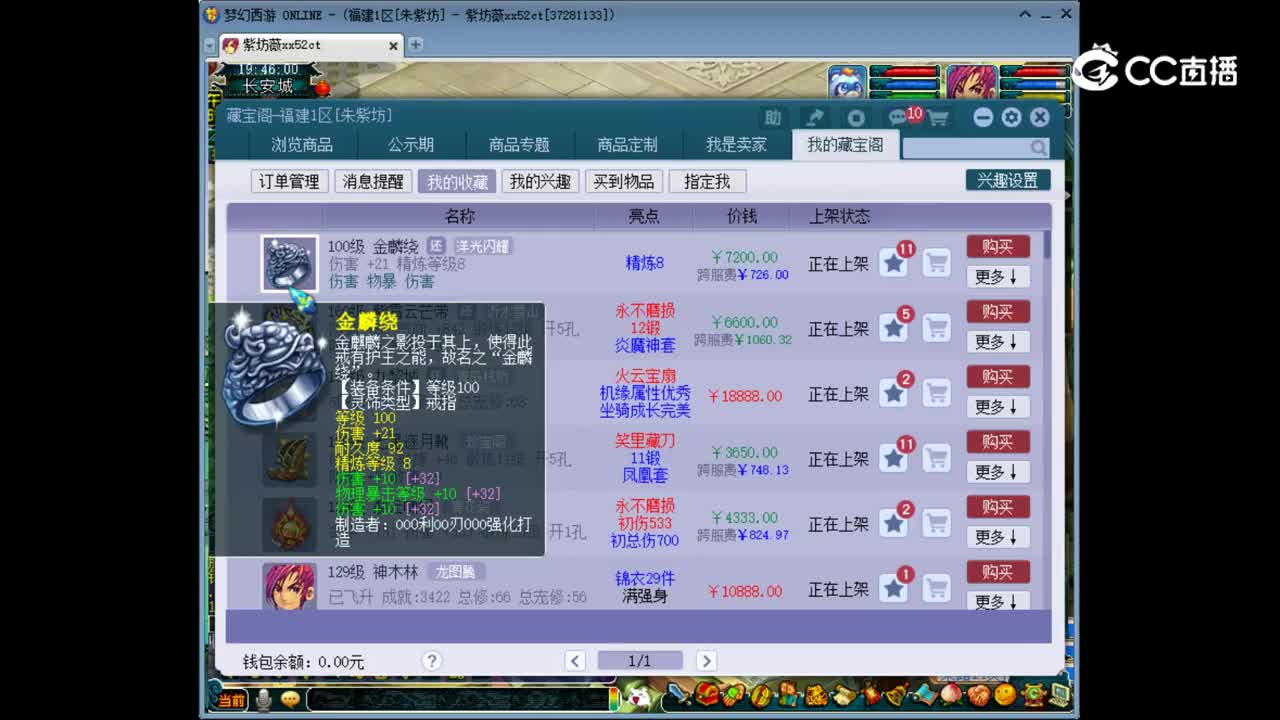
Task: Buy the 金麟绕 ring for ¥7200.00
Action: [998, 247]
